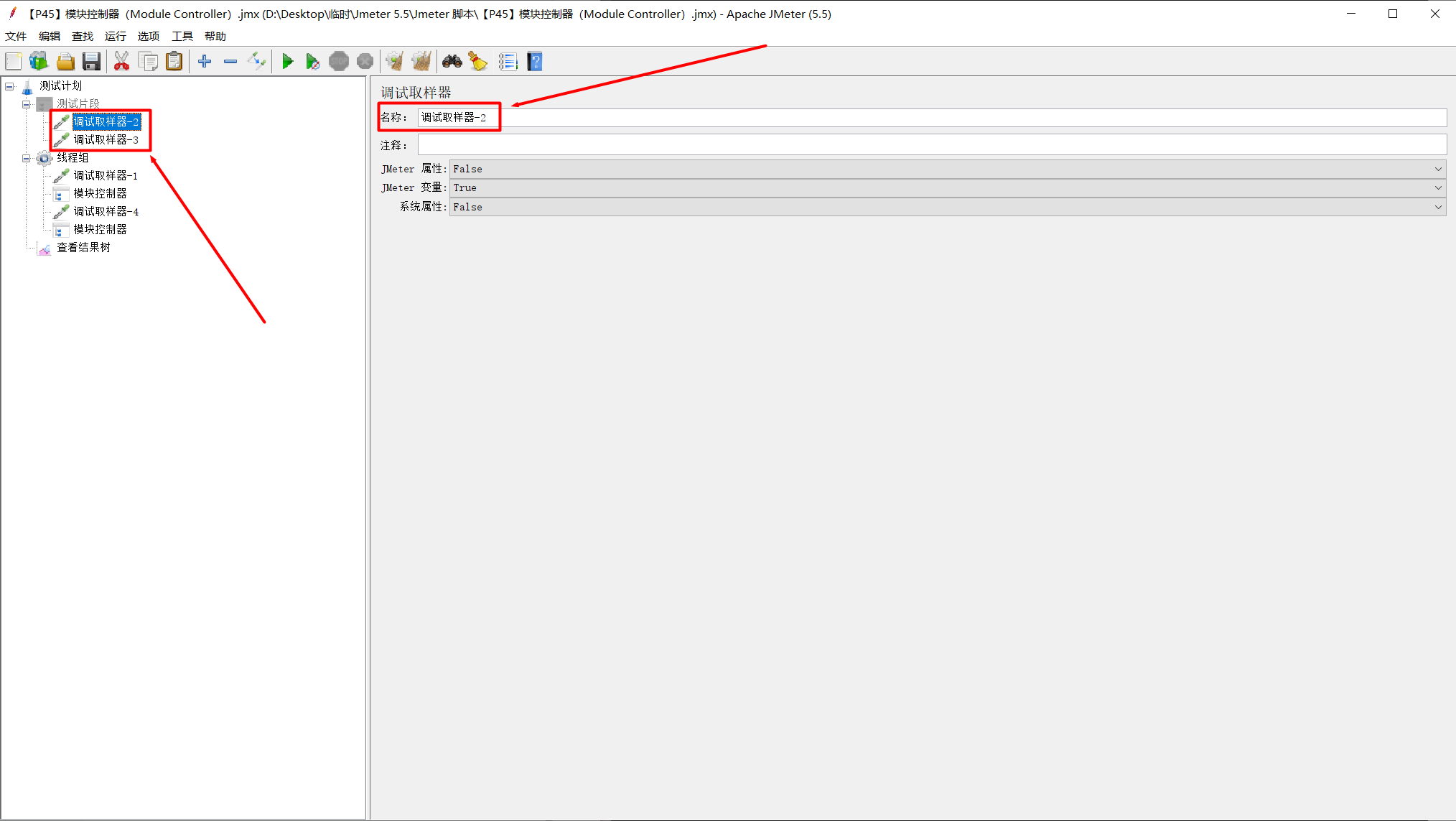Image resolution: width=1456 pixels, height=821 pixels.
Task: Start the test with green play icon
Action: tap(287, 62)
